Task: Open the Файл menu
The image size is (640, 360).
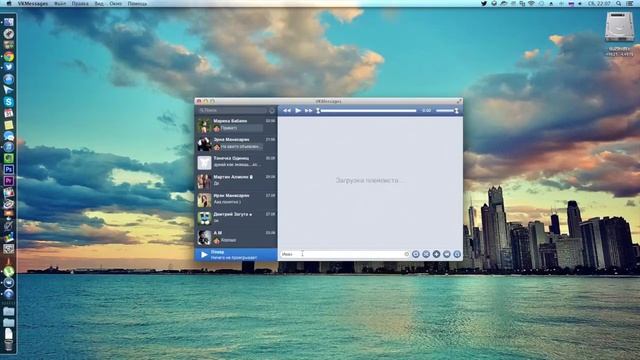Action: 60,3
